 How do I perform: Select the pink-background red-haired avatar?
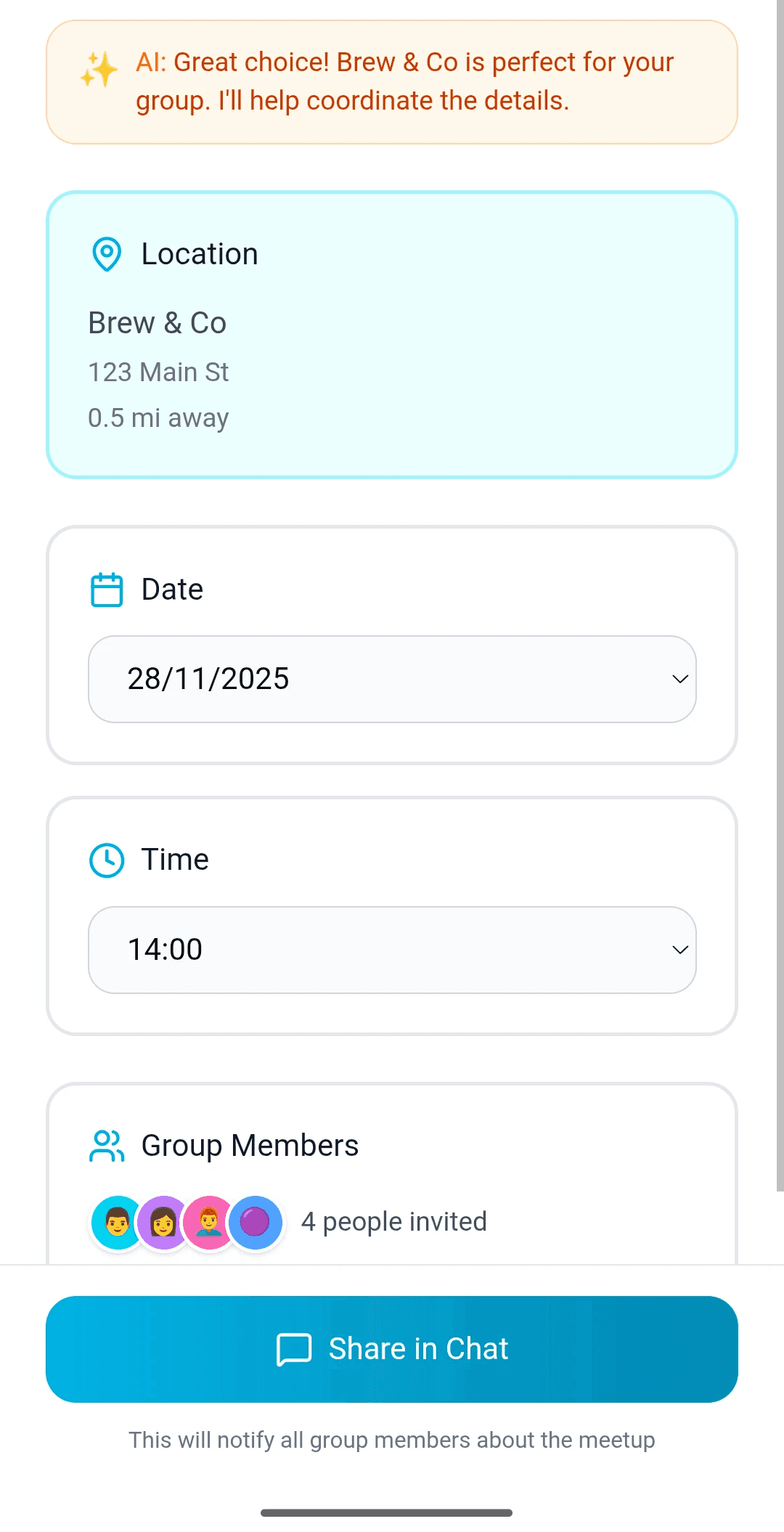(209, 1223)
